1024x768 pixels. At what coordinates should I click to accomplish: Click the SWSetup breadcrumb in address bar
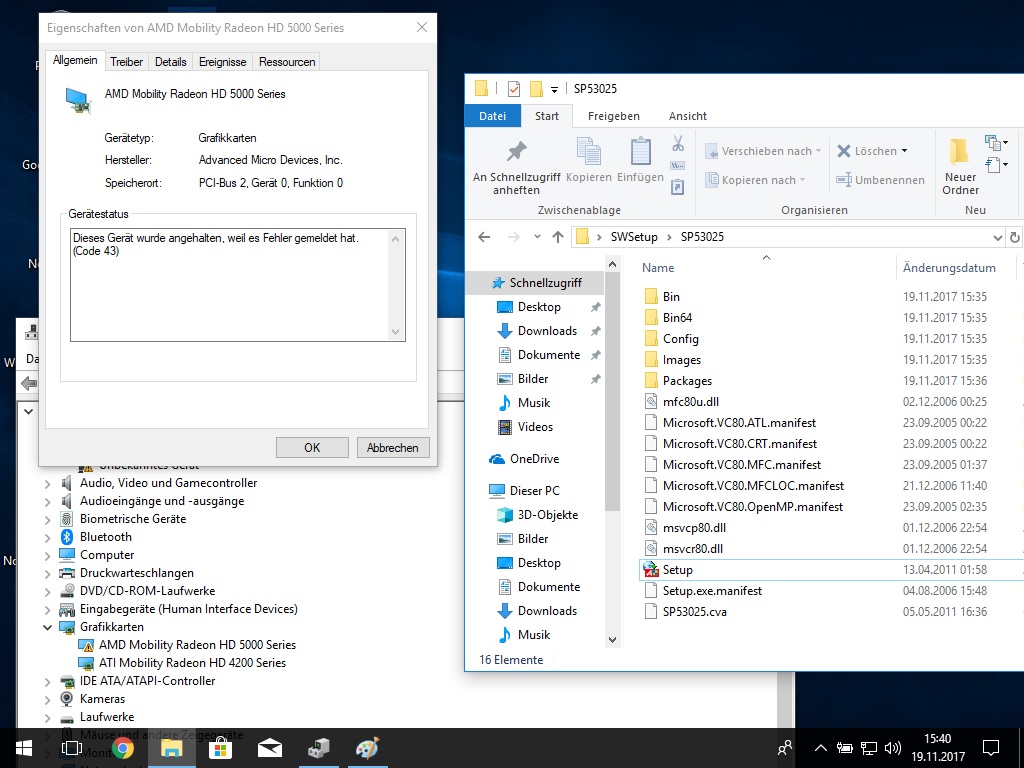click(633, 237)
